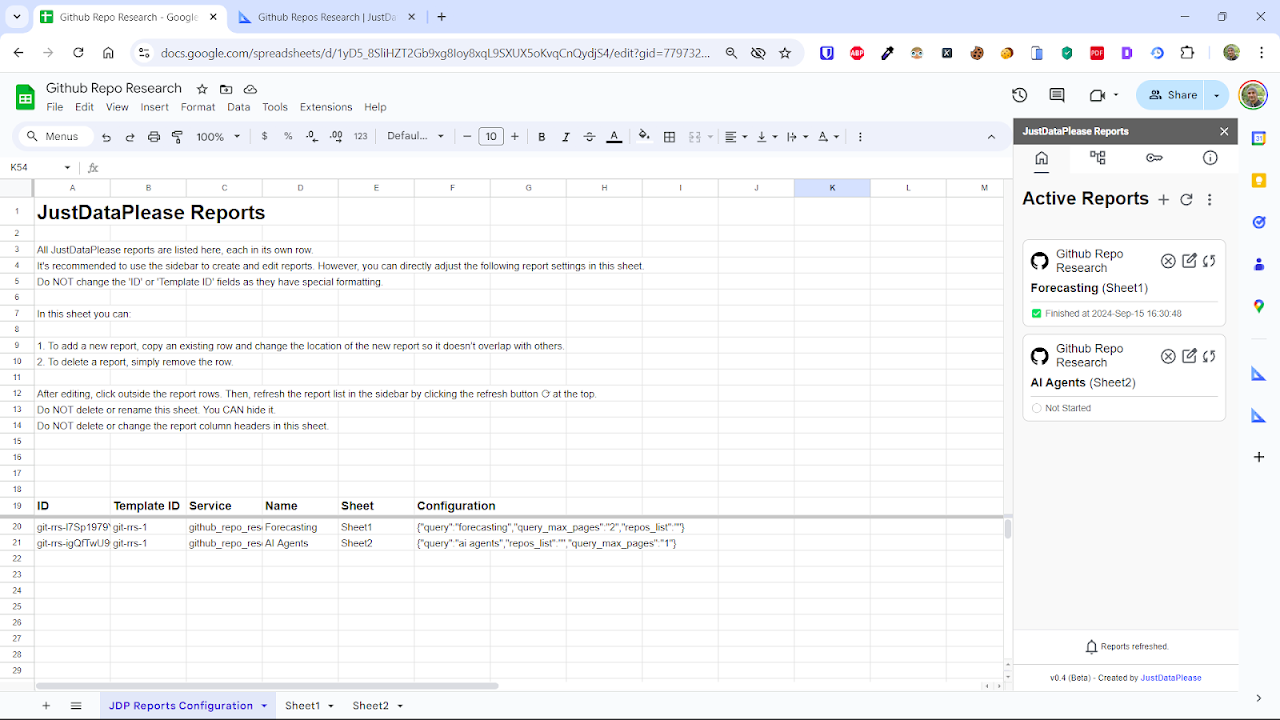Click the Share button

(x=1172, y=95)
